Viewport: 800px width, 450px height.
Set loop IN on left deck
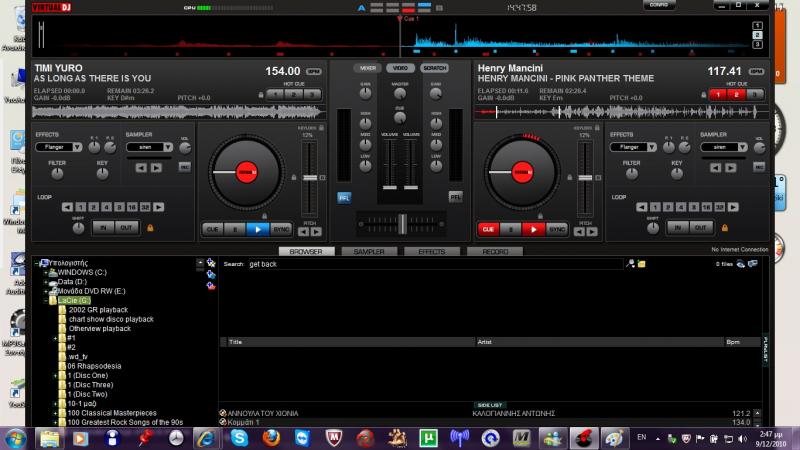(104, 228)
